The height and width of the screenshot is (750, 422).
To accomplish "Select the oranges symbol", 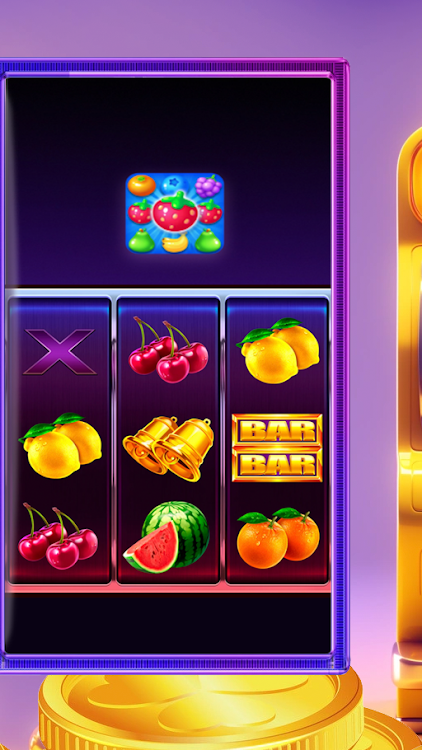I will (278, 538).
